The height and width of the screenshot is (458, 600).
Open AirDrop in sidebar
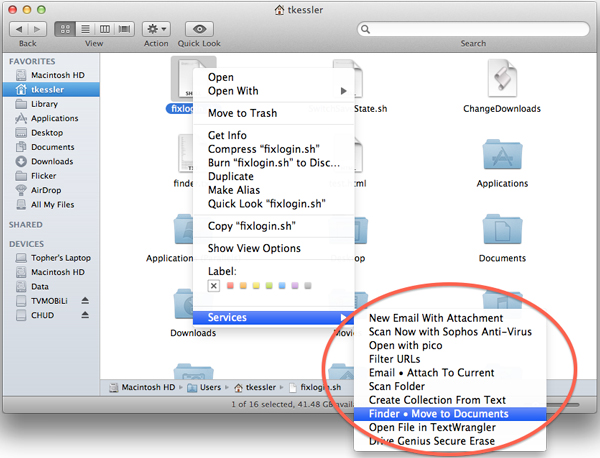click(x=51, y=190)
